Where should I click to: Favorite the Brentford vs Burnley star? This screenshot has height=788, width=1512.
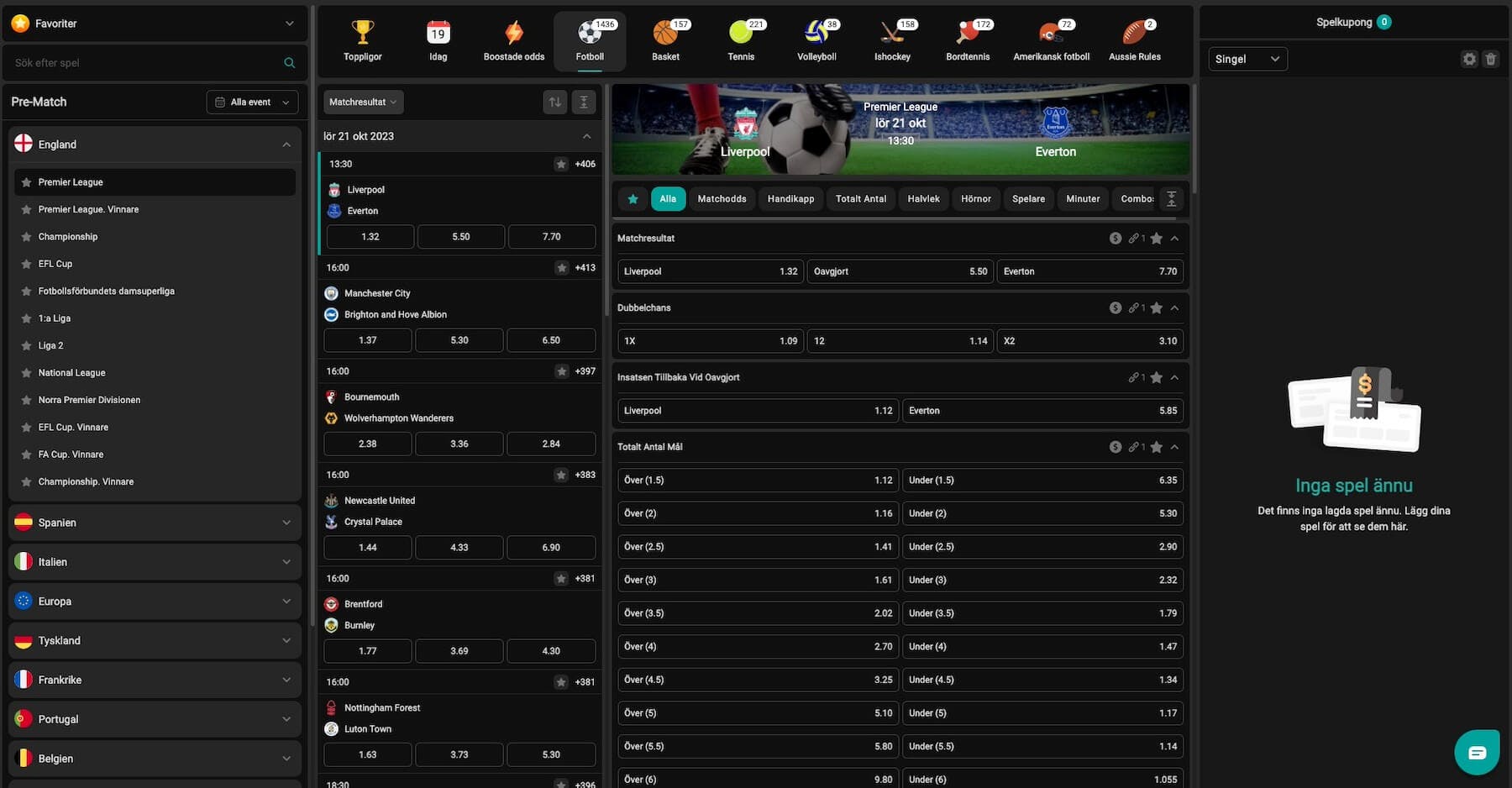[x=561, y=579]
